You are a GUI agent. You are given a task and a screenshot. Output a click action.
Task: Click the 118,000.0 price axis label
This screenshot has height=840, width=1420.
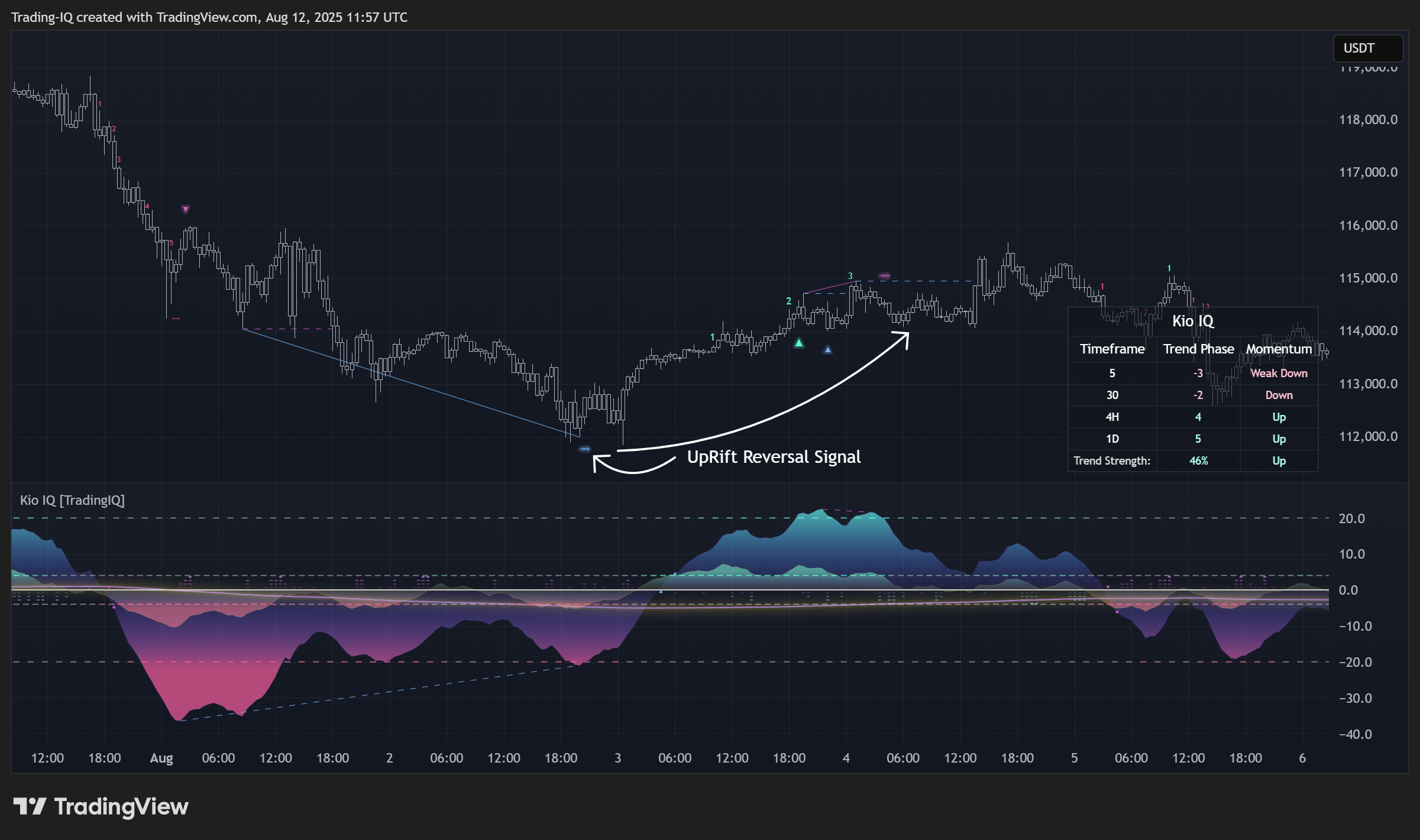(1368, 120)
